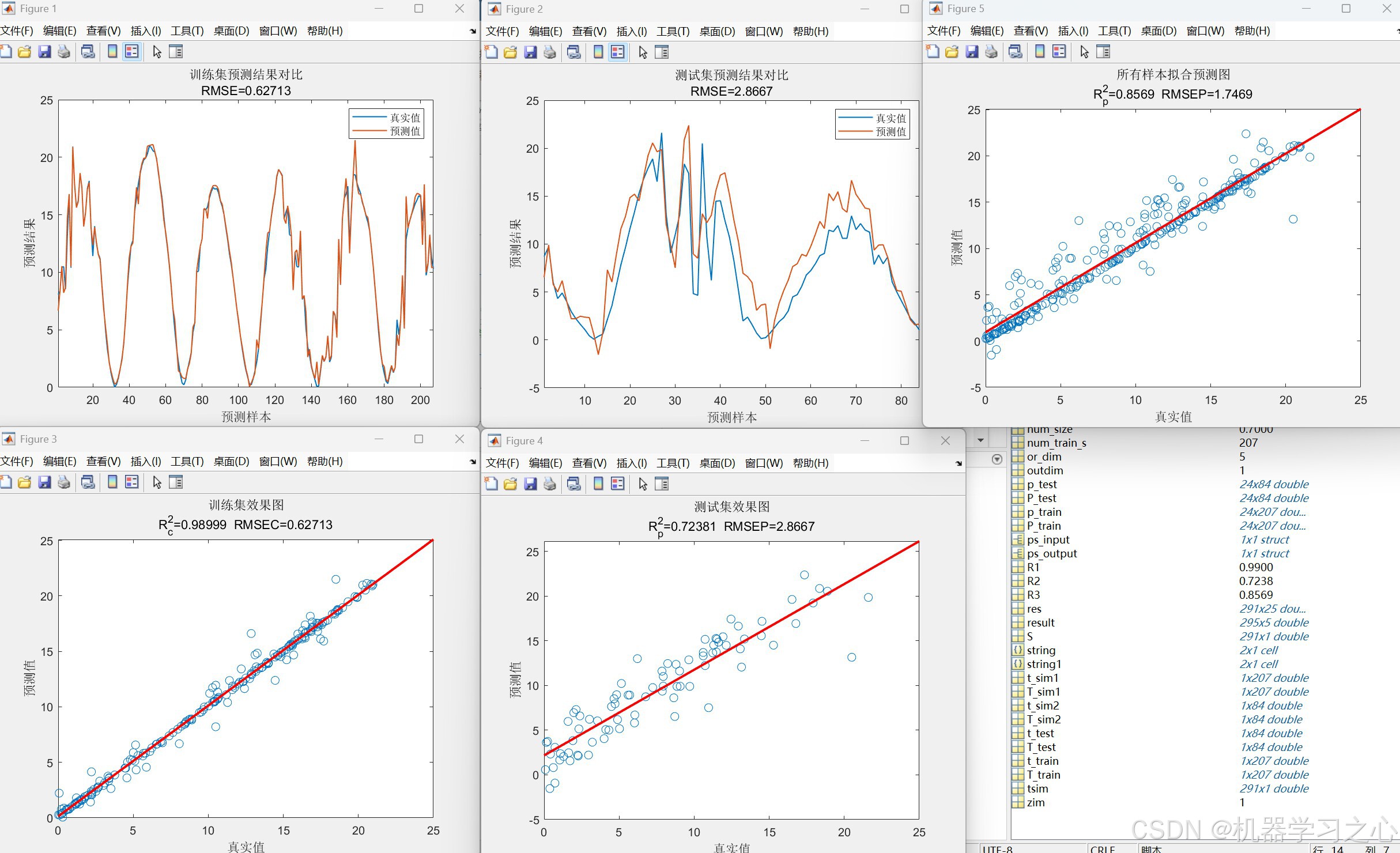Viewport: 1400px width, 853px height.
Task: Select ps_input variable in workspace
Action: (1047, 540)
